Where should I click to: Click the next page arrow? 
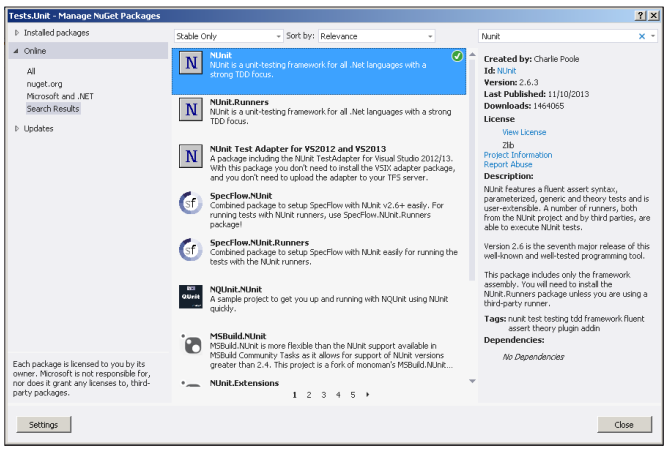367,395
